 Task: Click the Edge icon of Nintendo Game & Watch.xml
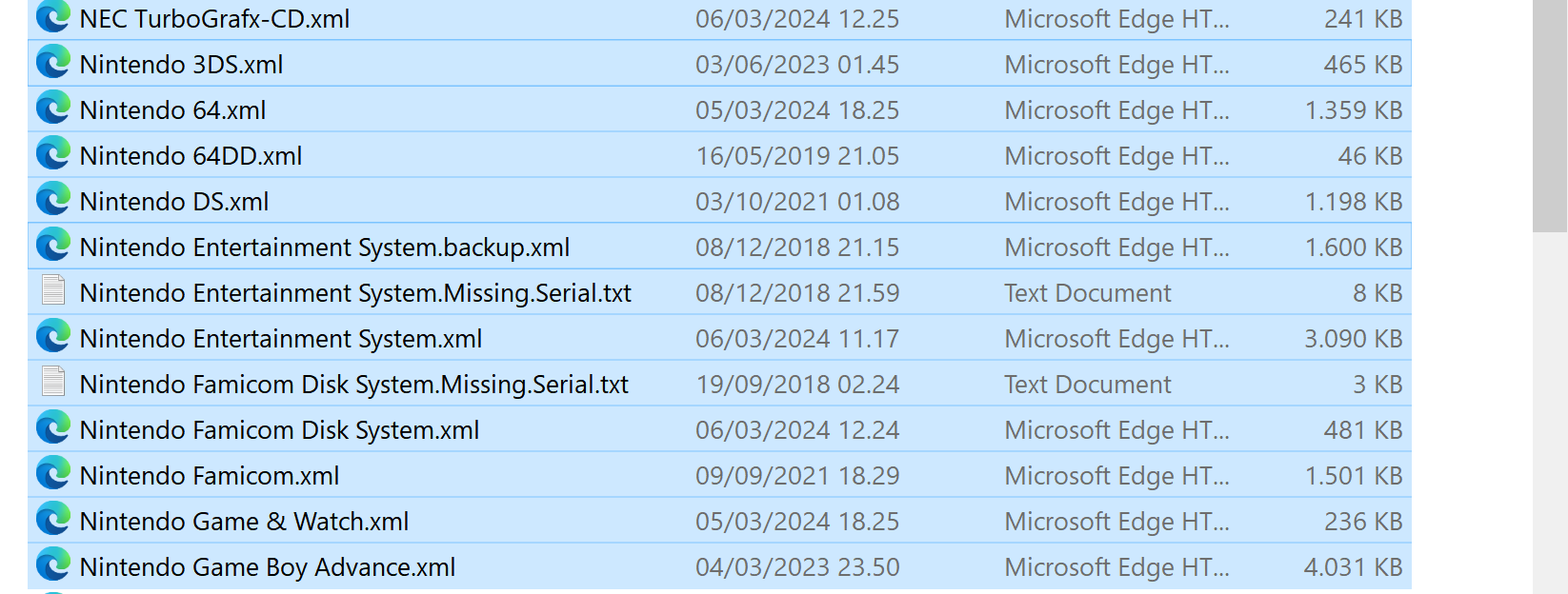(53, 520)
